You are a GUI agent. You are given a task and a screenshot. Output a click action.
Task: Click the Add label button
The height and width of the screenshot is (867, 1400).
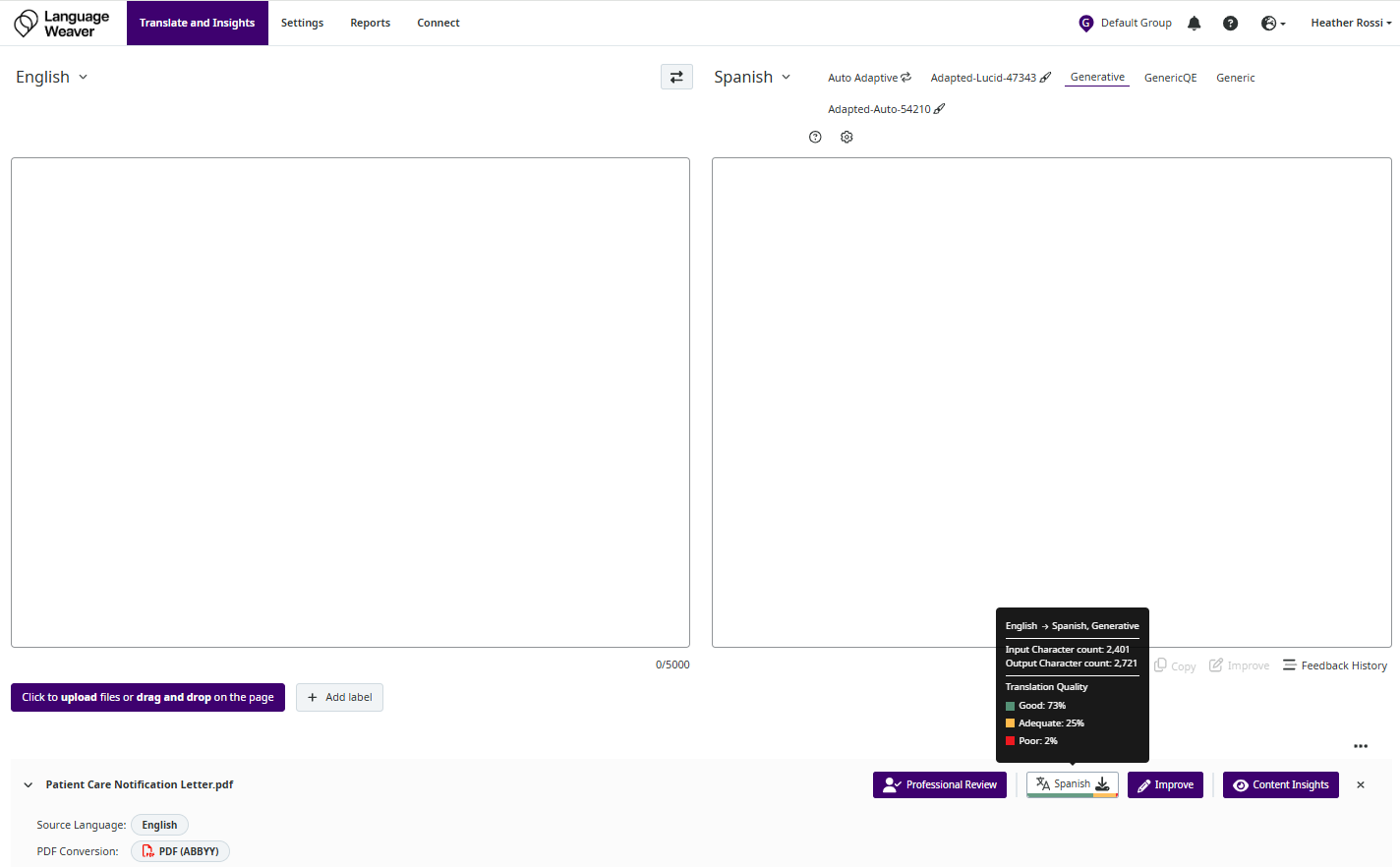click(x=339, y=697)
